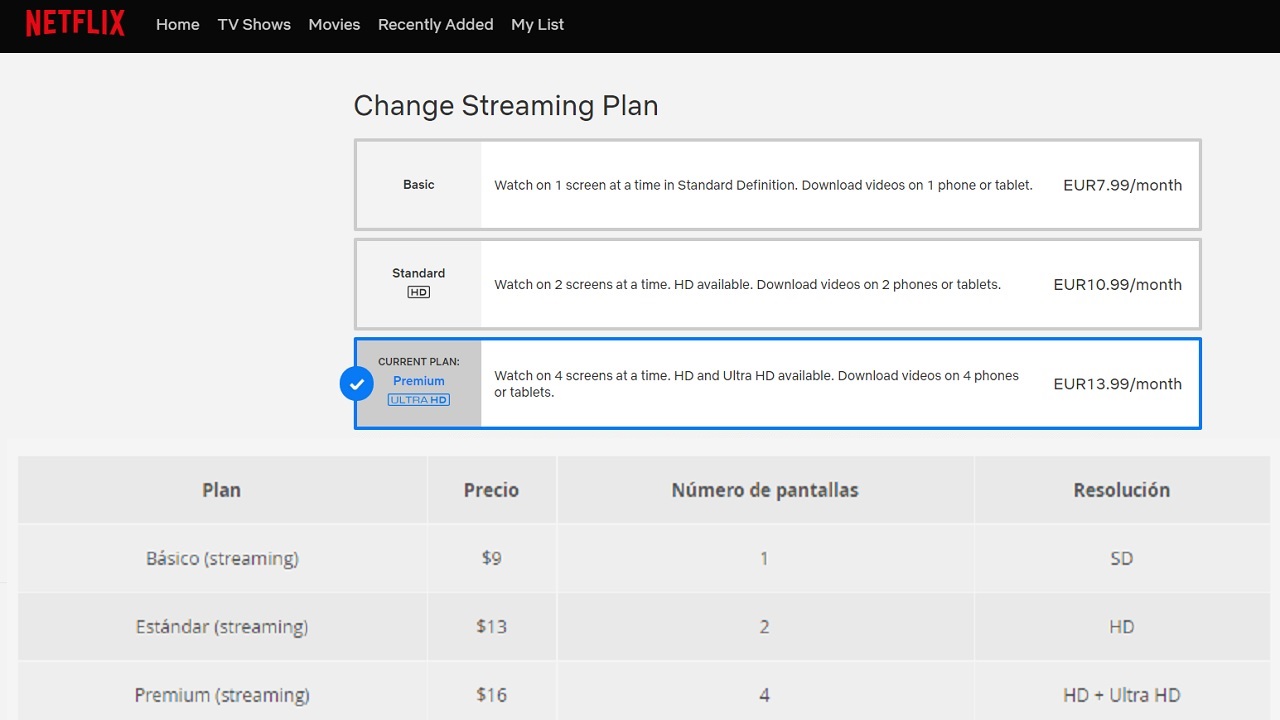
Task: Click the Netflix logo
Action: pos(75,24)
